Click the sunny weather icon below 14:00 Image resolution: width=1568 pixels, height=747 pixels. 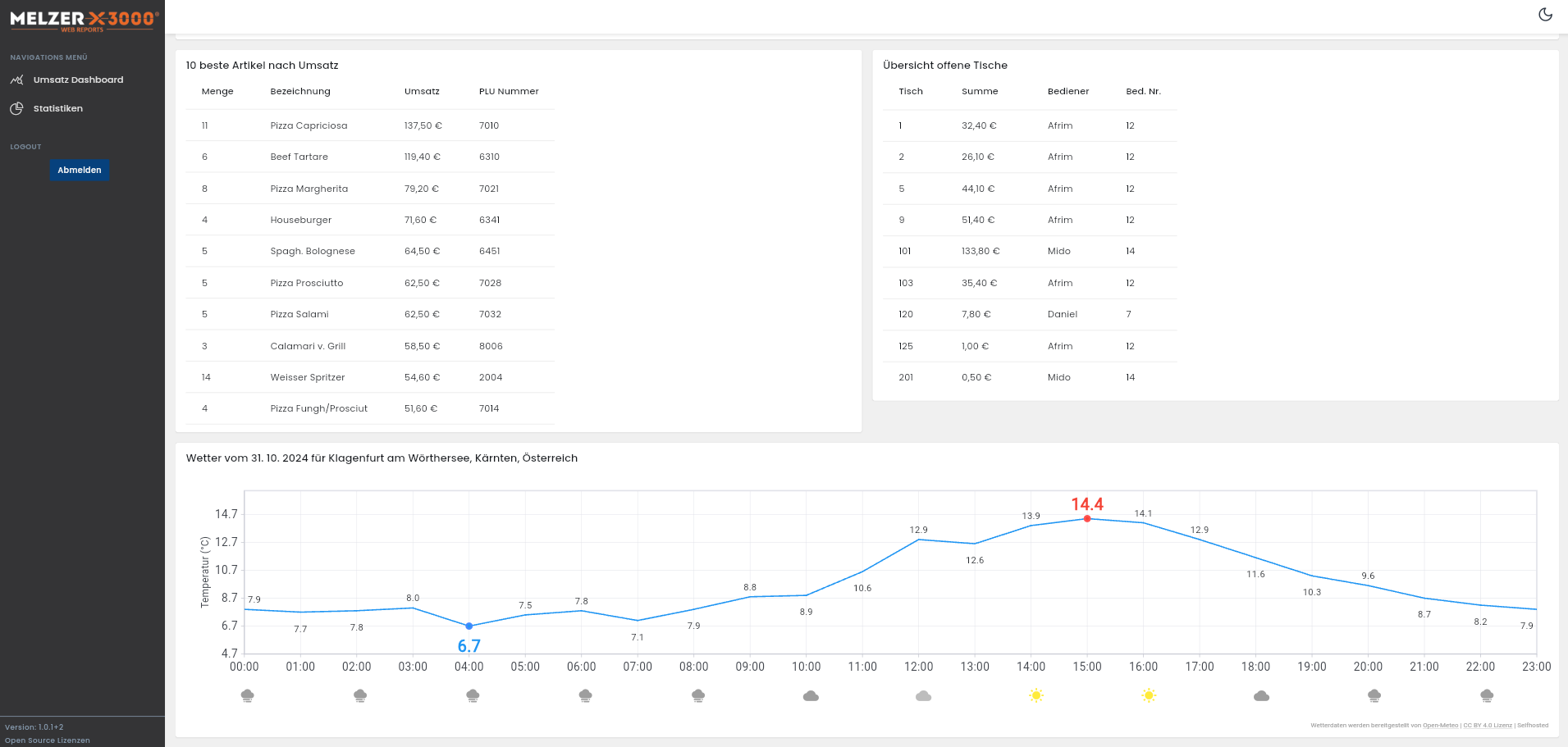(x=1035, y=695)
